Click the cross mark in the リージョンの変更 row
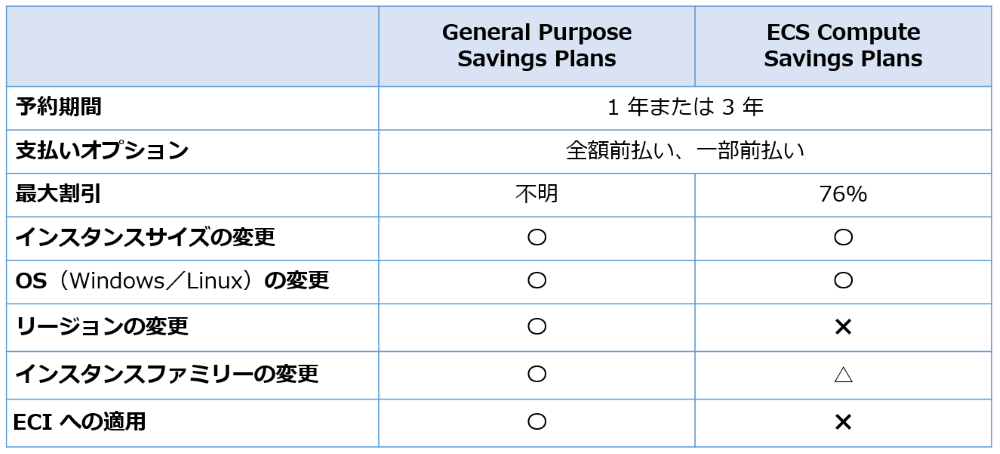This screenshot has height=454, width=1000. tap(843, 327)
